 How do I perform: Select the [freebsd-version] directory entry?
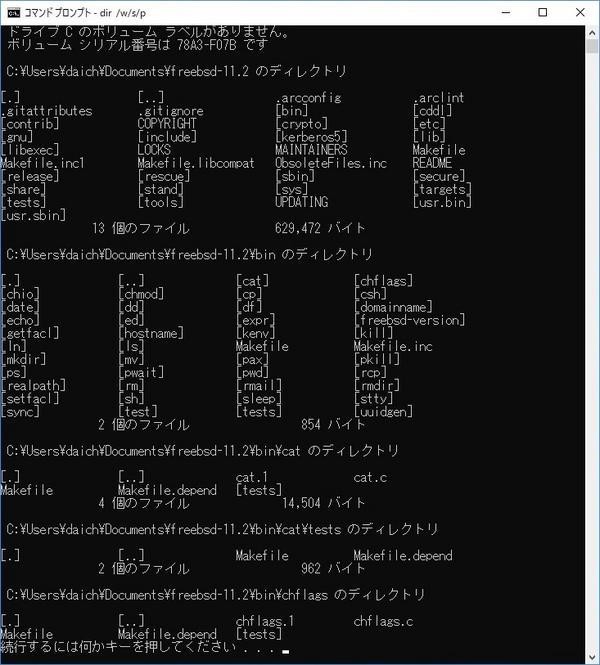(410, 320)
